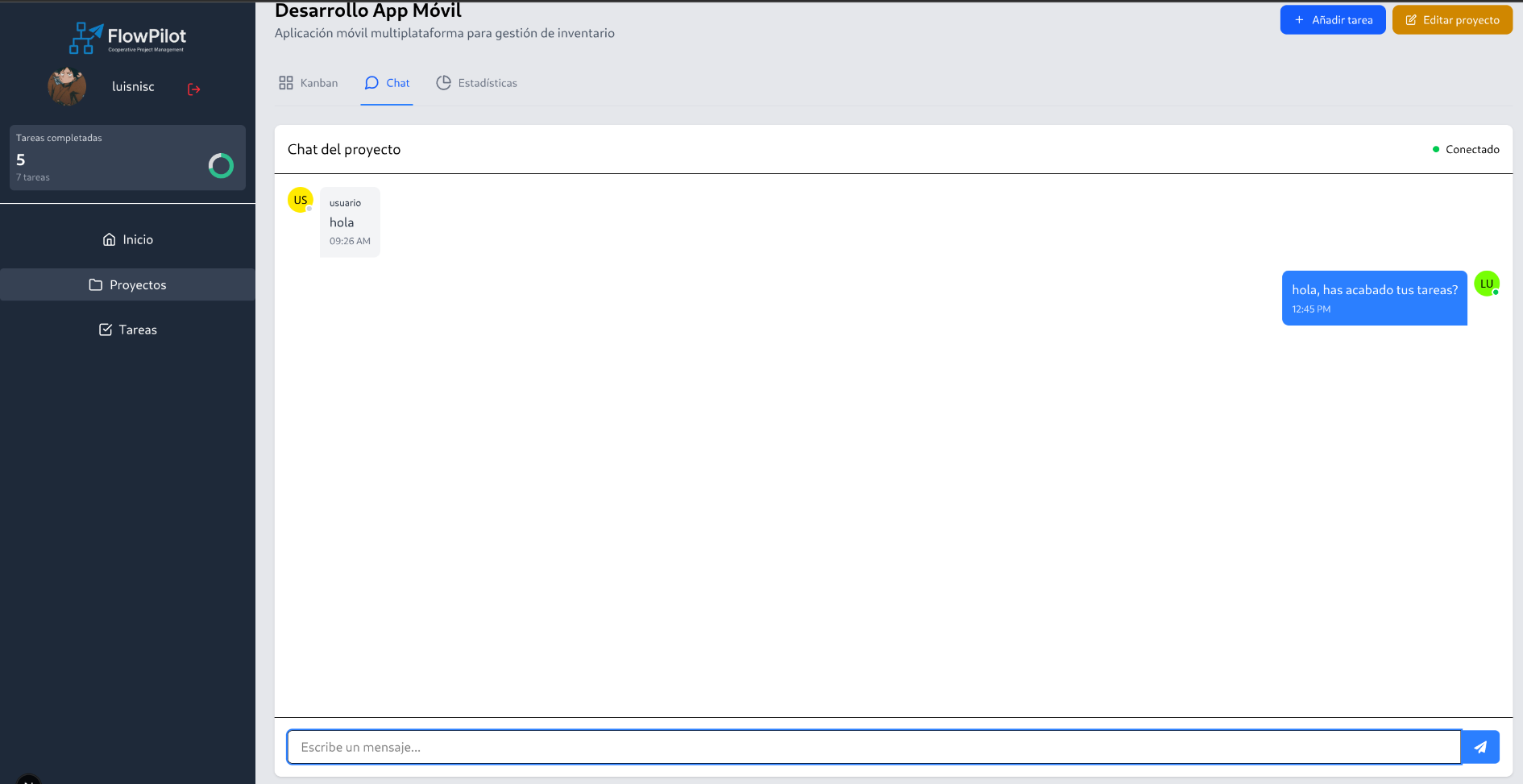Click the chat bubble icon on the Chat tab
Image resolution: width=1523 pixels, height=784 pixels.
371,83
